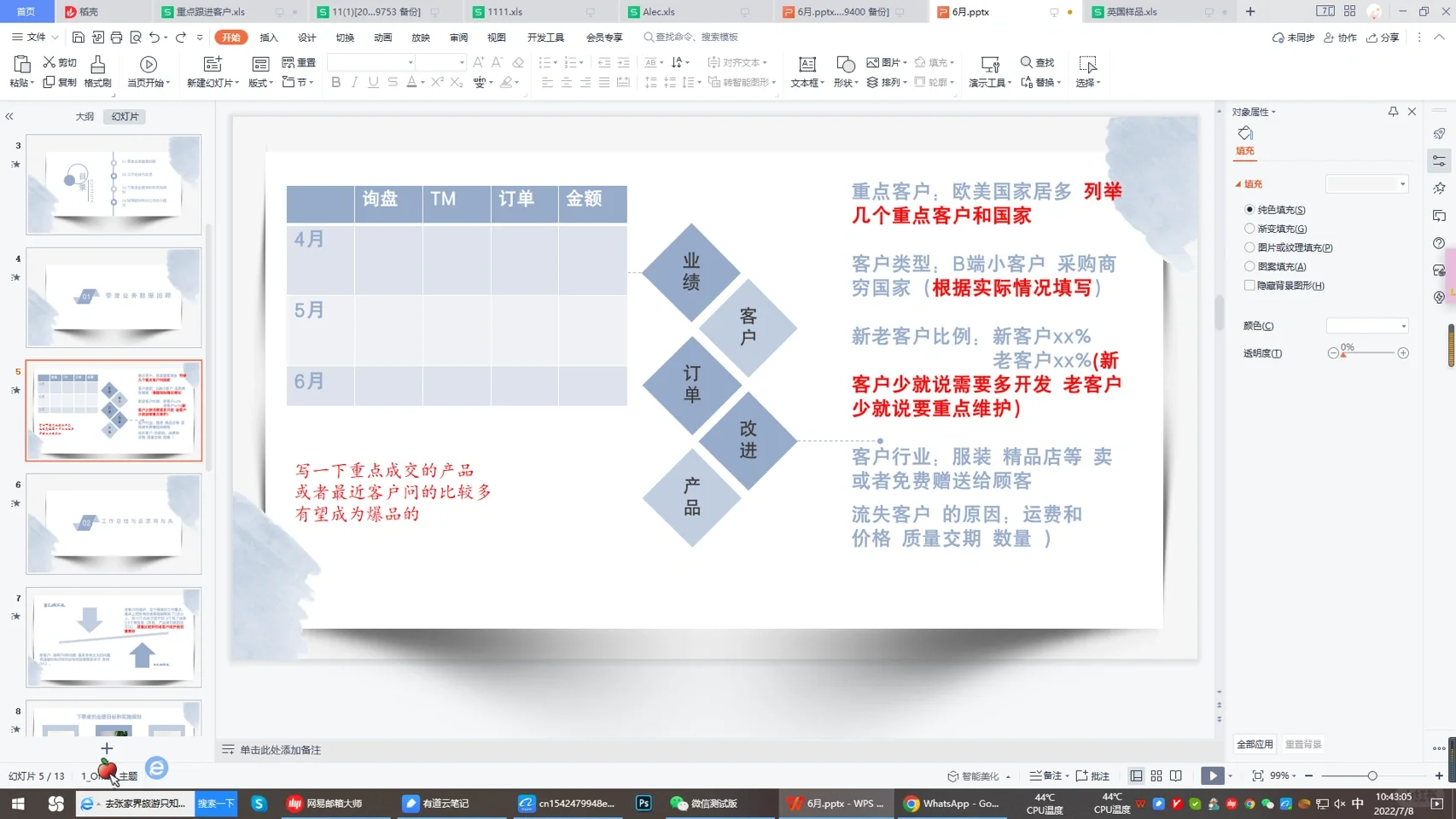Image resolution: width=1456 pixels, height=819 pixels.
Task: Click the Paste (粘贴) clipboard icon
Action: 22,65
